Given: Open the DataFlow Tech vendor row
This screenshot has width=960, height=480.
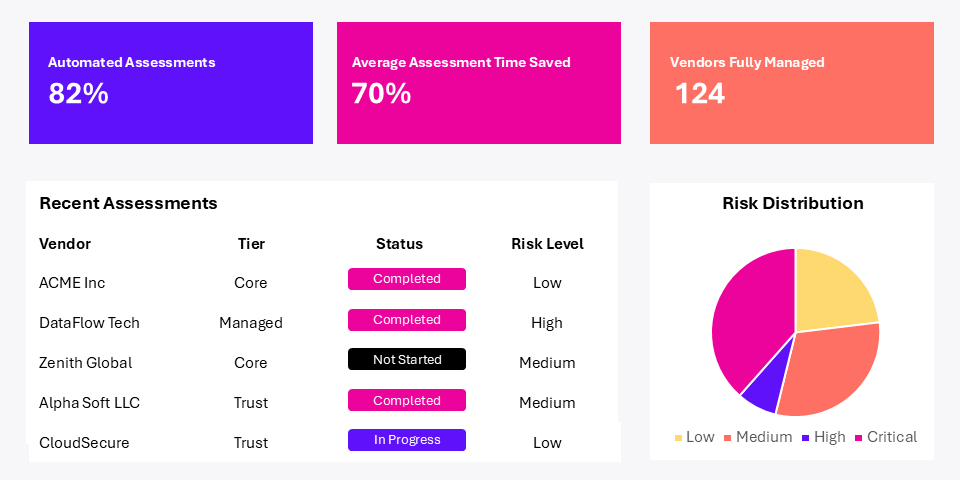Looking at the screenshot, I should (x=89, y=323).
